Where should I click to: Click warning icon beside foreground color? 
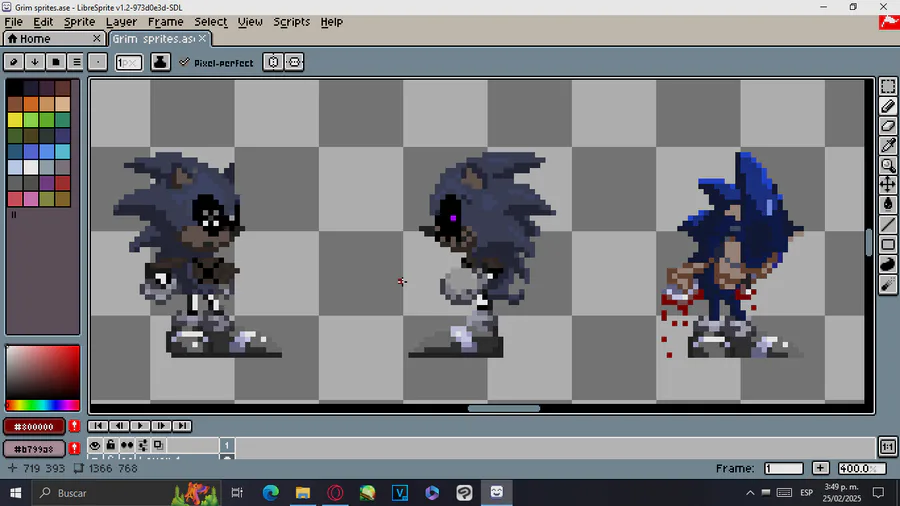tap(74, 426)
